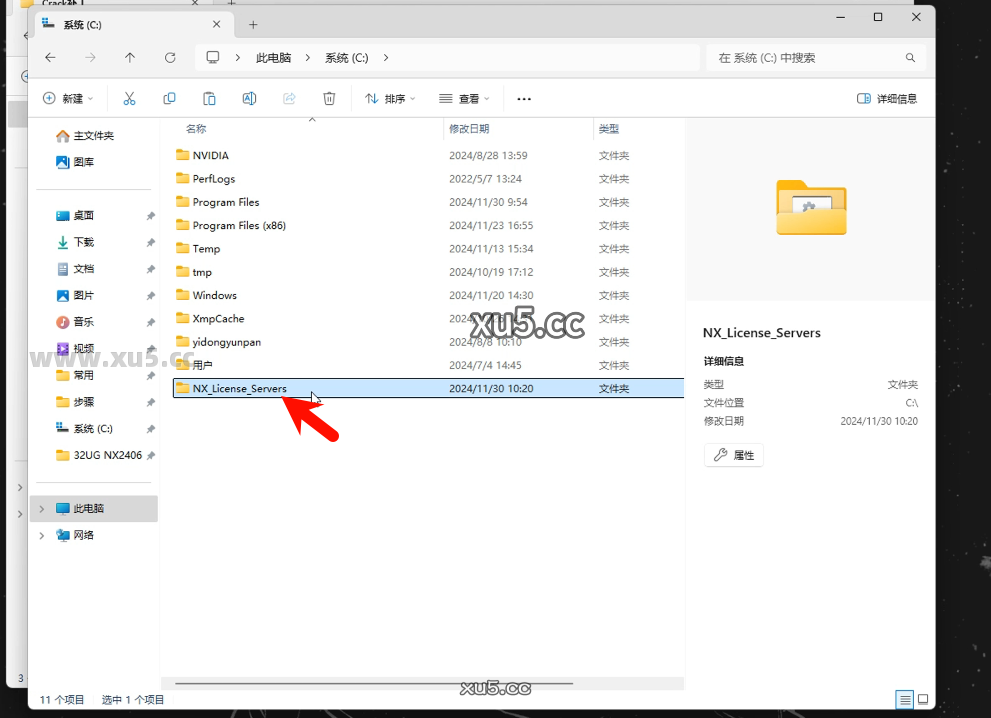991x718 pixels.
Task: Open the 详细信息 details pane
Action: coord(886,98)
